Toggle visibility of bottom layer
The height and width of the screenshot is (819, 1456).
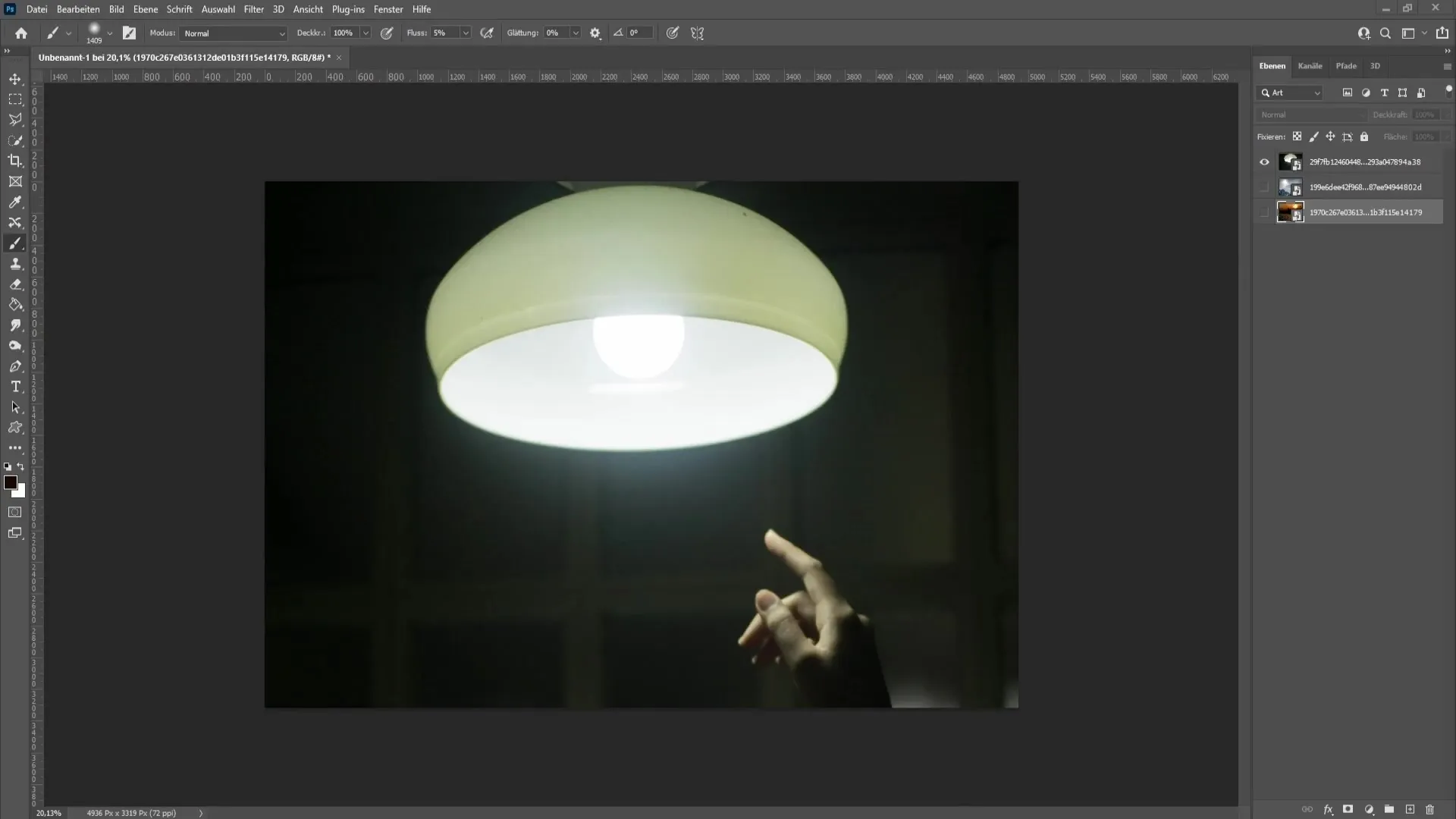(1264, 211)
